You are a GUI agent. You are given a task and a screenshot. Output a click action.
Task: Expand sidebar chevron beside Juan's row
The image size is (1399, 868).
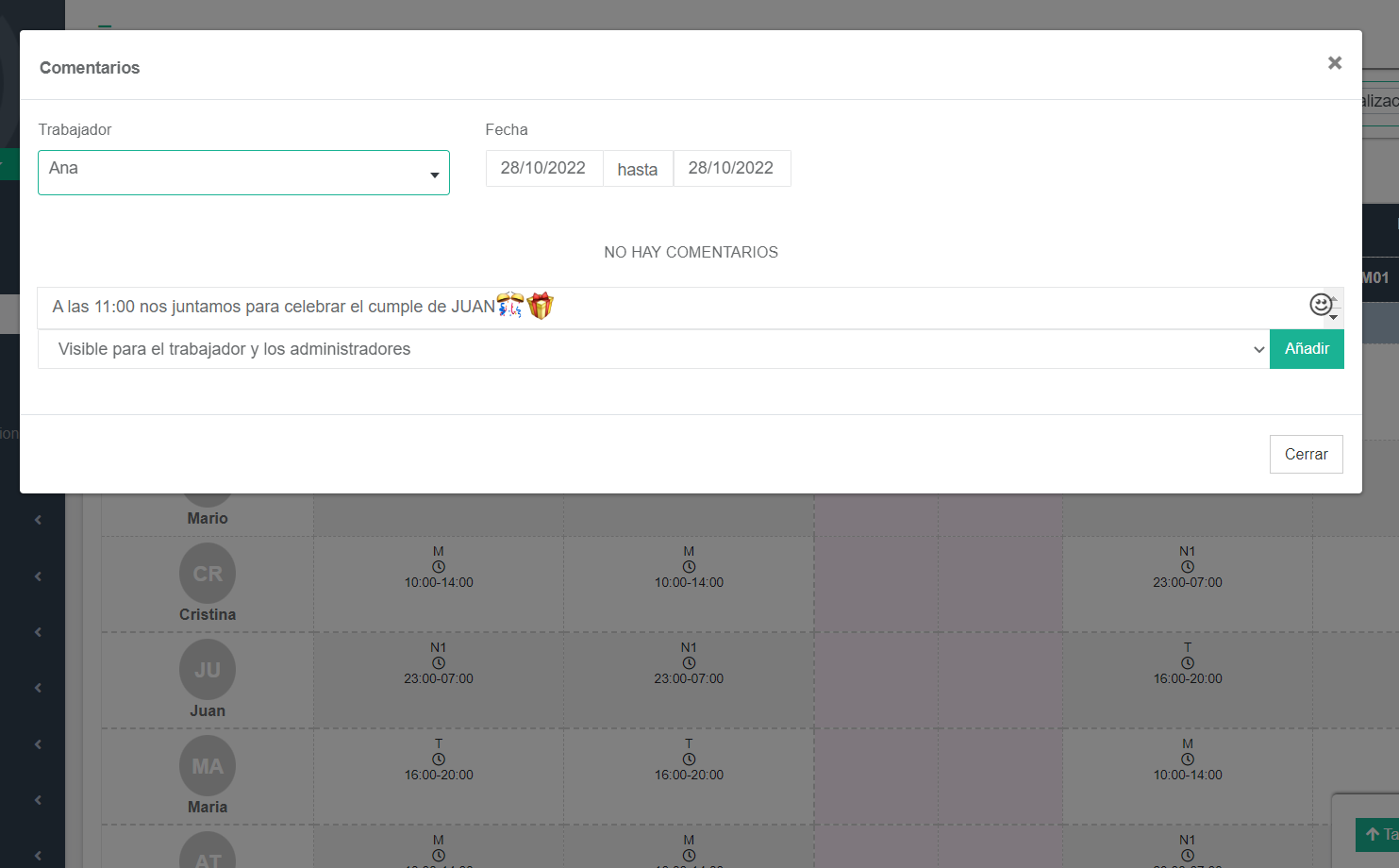point(38,688)
